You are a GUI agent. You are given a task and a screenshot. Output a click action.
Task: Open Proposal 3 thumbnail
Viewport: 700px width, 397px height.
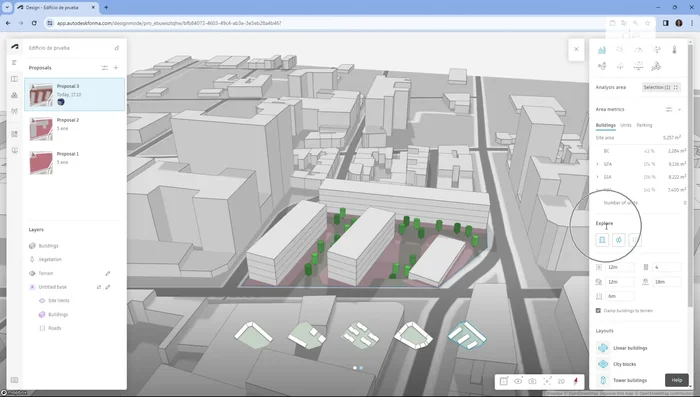tap(41, 94)
